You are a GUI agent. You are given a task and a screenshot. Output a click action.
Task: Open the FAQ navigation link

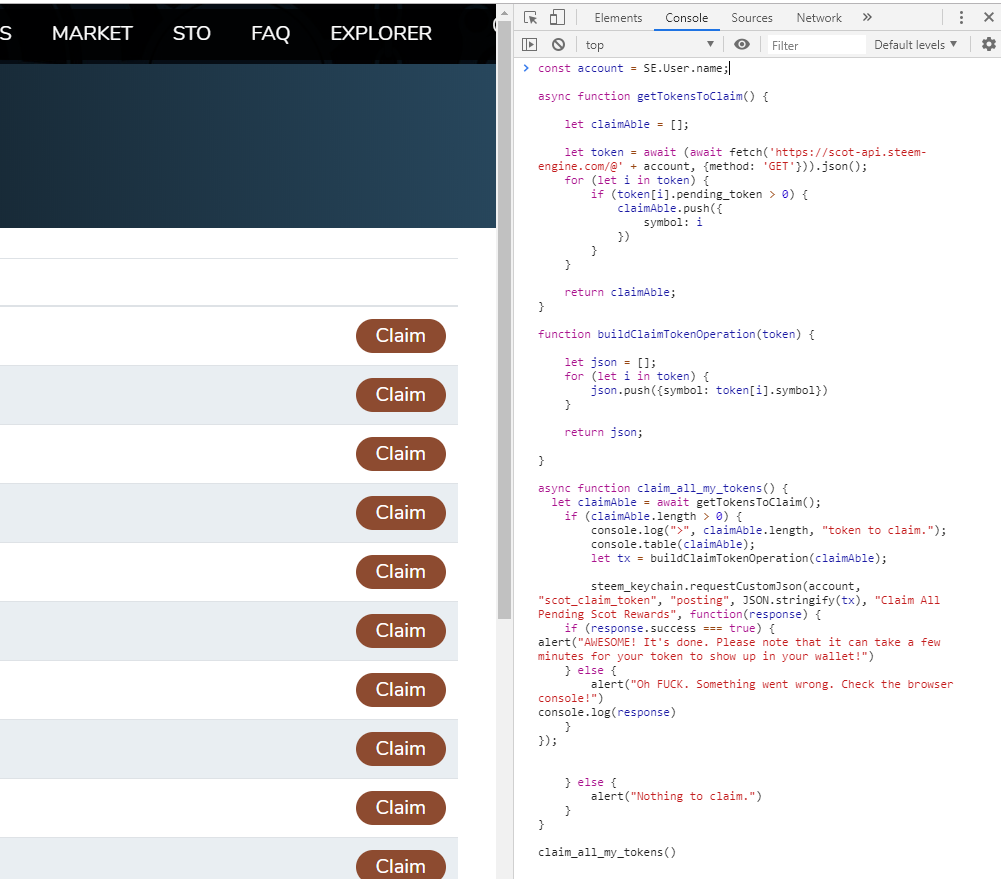coord(271,33)
